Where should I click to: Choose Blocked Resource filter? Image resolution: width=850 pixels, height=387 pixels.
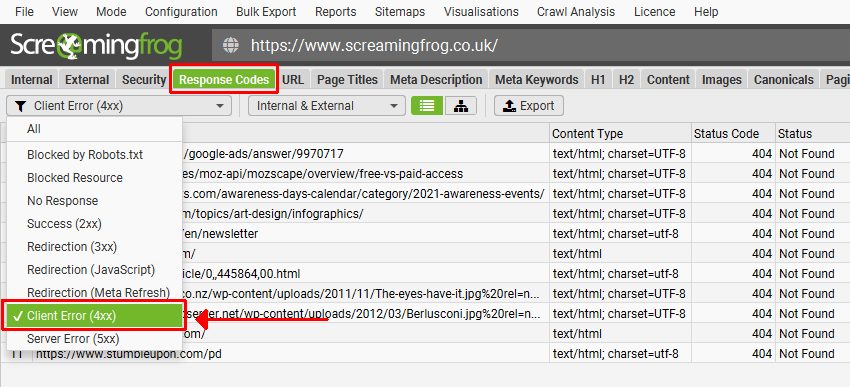[94, 178]
